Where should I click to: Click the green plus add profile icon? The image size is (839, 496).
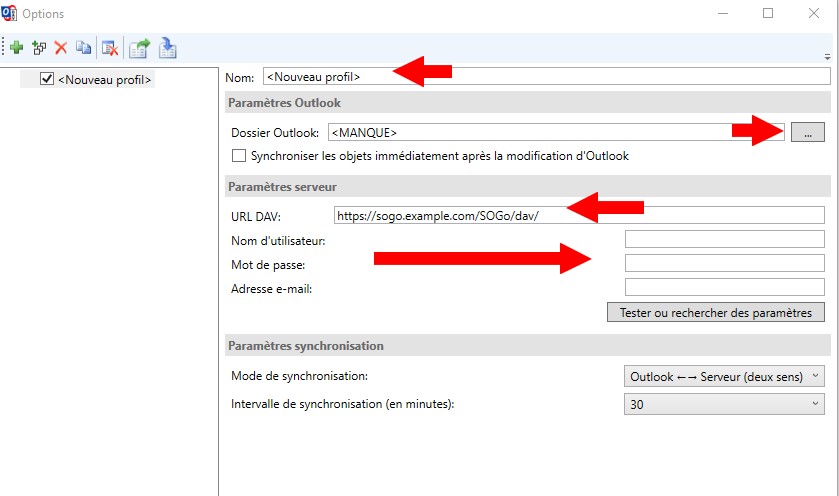click(x=17, y=47)
